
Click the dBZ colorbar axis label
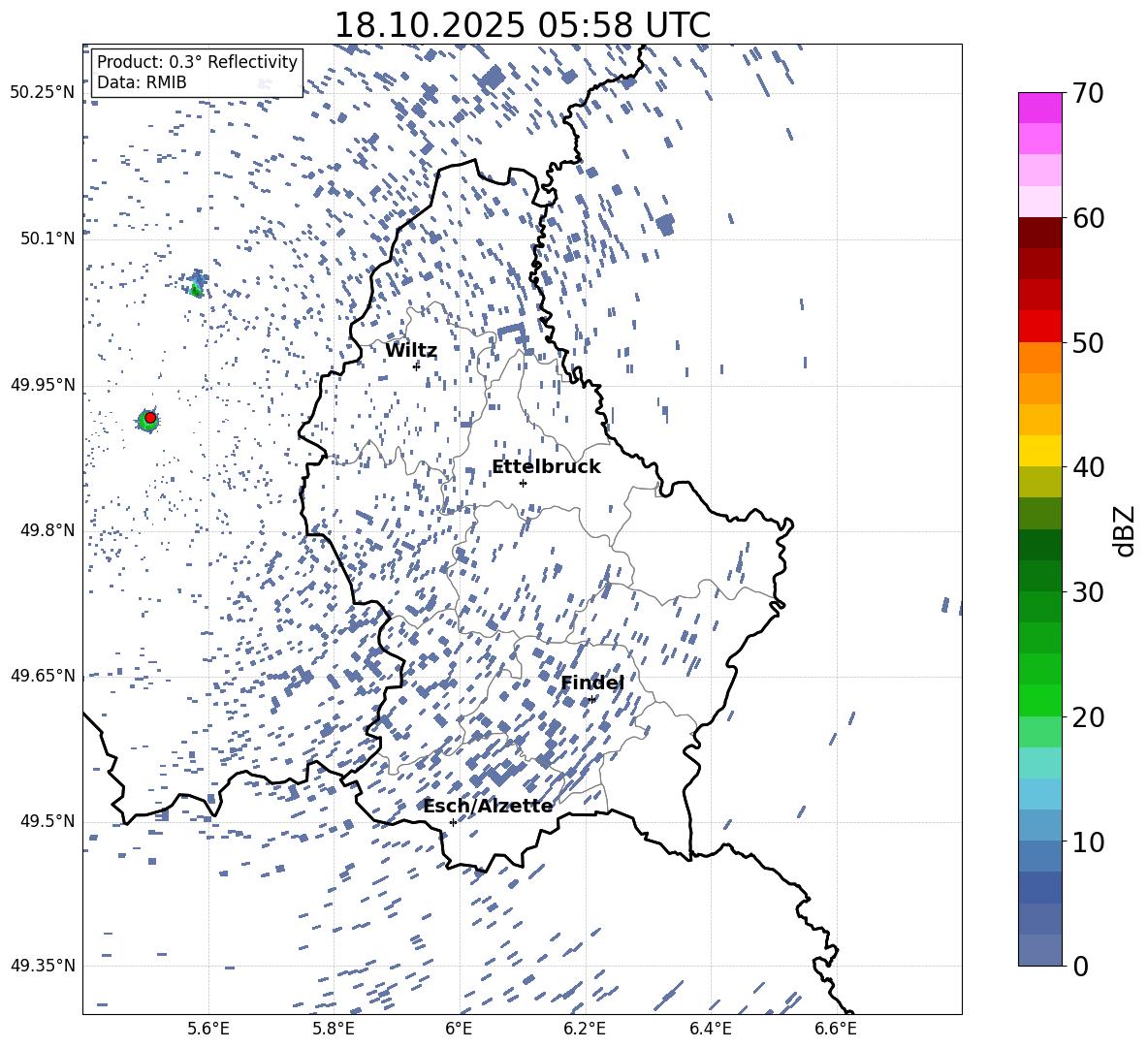(x=1124, y=530)
